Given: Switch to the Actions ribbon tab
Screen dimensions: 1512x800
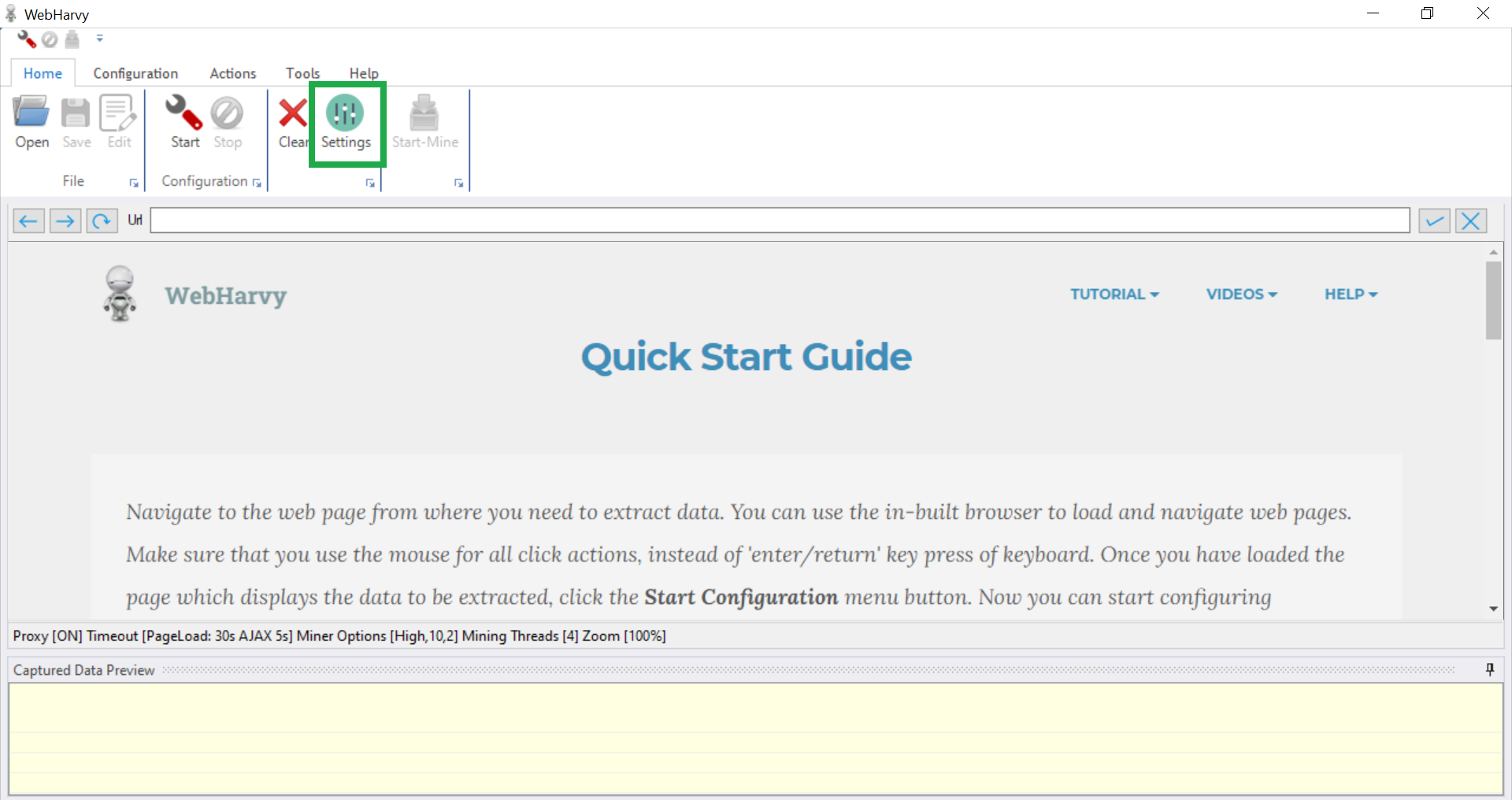Looking at the screenshot, I should 232,73.
